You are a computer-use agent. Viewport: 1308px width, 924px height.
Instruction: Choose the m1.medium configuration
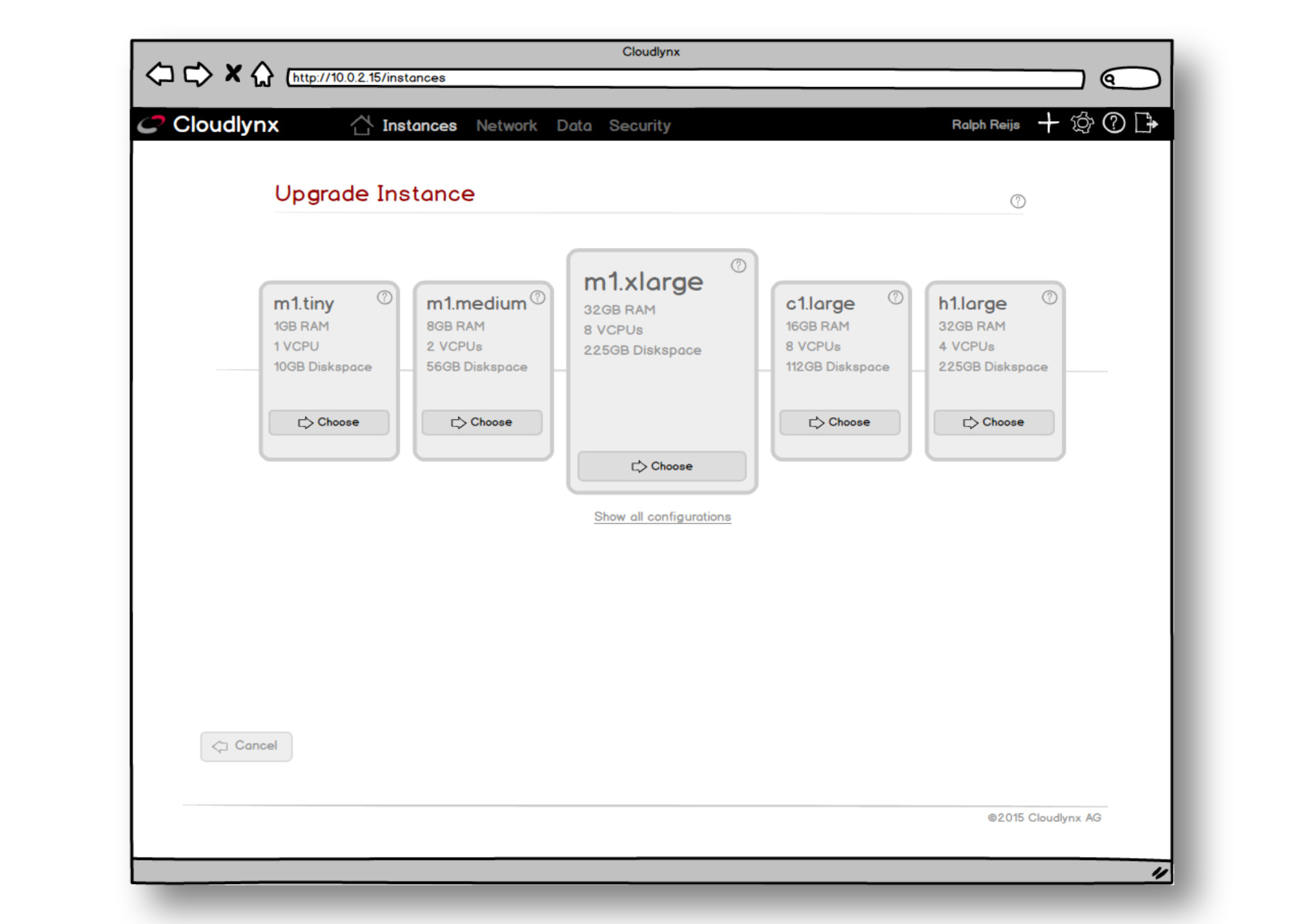[x=482, y=422]
